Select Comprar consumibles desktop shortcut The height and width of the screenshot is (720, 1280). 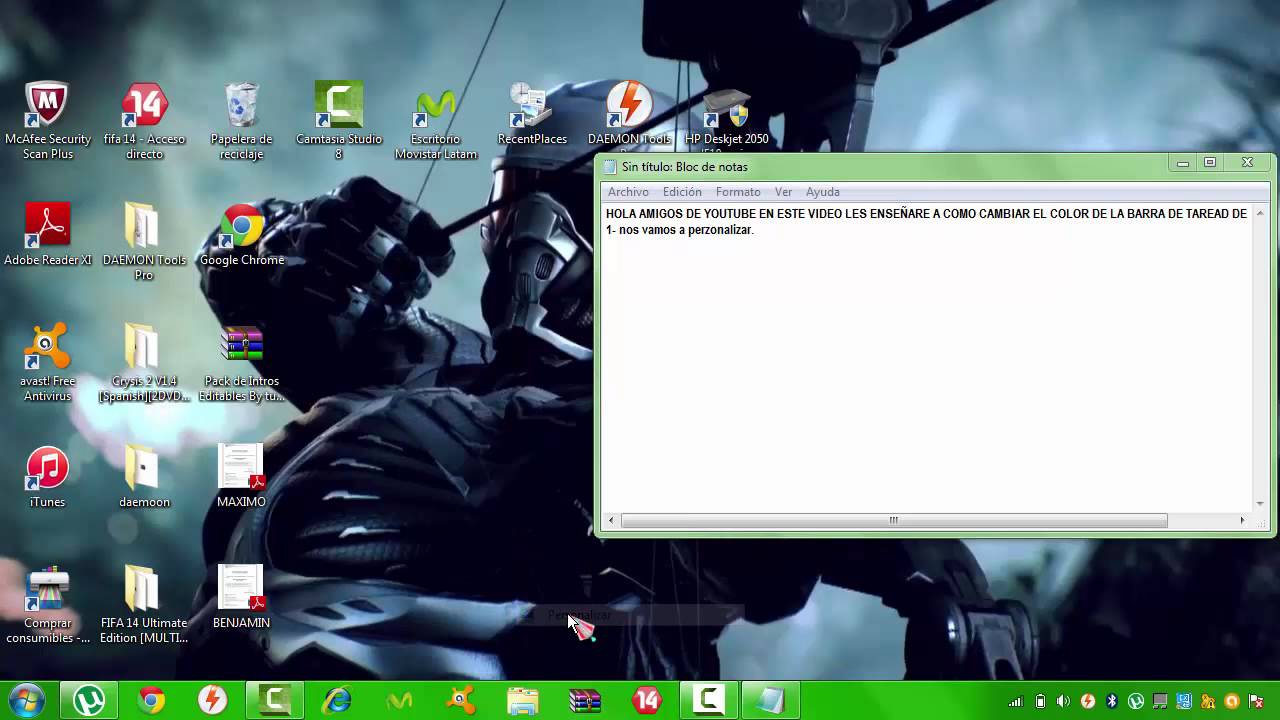tap(47, 605)
